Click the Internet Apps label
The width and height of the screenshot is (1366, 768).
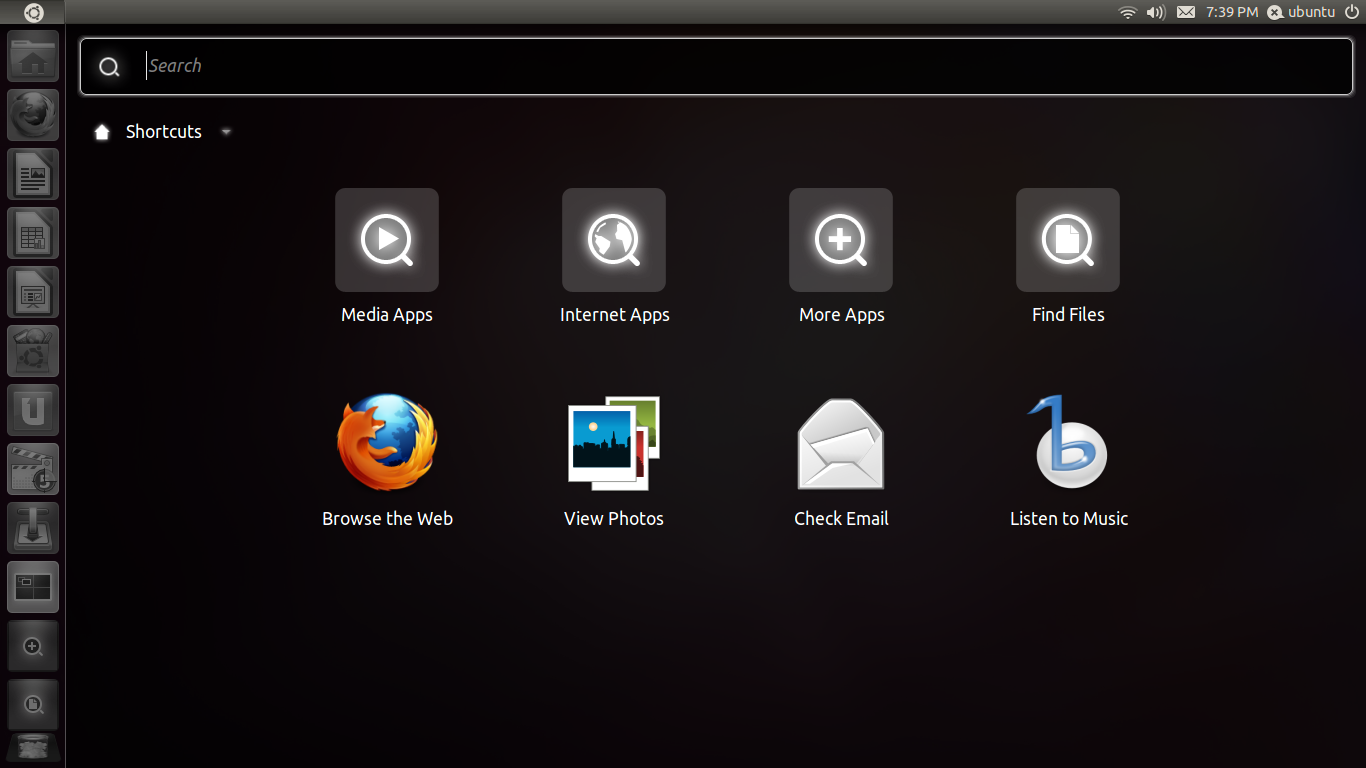point(614,315)
